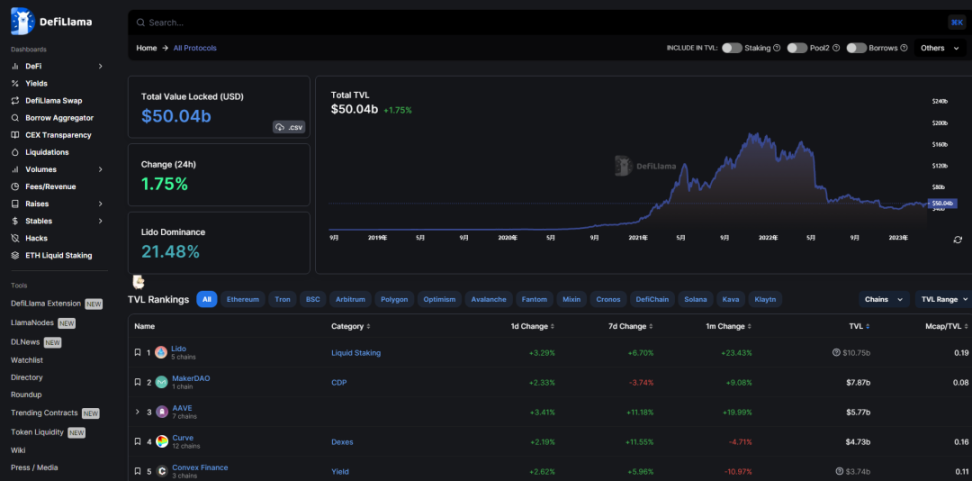This screenshot has width=972, height=481.
Task: Select the All chains tab
Action: 206,299
